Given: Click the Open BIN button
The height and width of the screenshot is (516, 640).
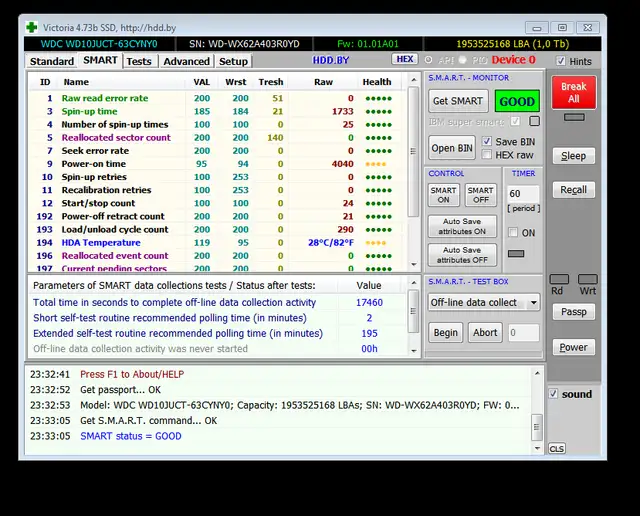Looking at the screenshot, I should point(452,148).
